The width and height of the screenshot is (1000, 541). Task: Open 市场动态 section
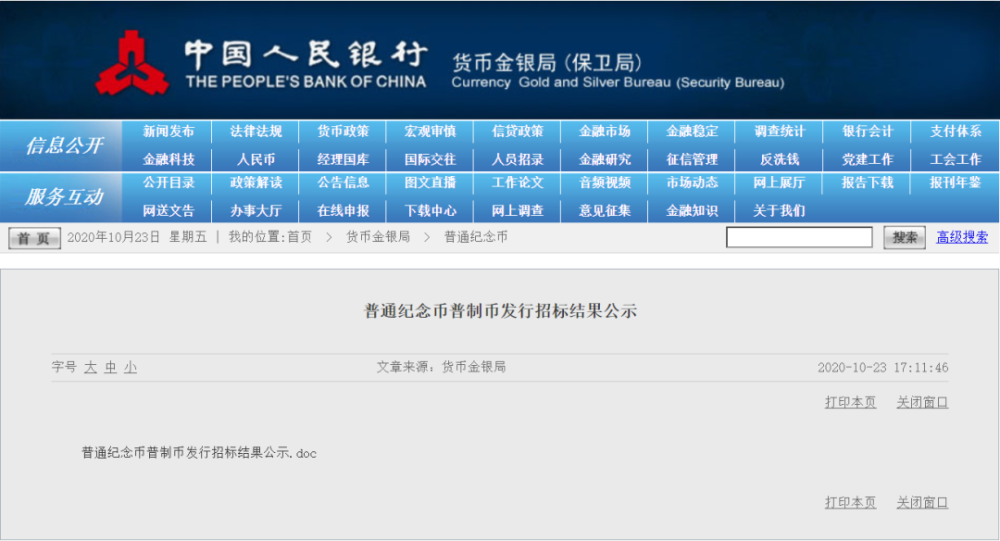point(692,182)
